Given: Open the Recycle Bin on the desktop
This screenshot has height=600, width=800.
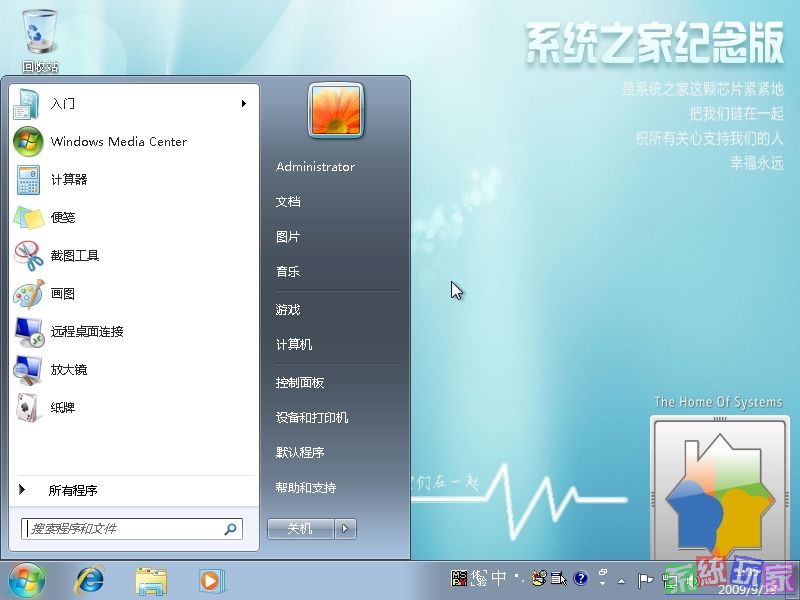Looking at the screenshot, I should tap(39, 41).
